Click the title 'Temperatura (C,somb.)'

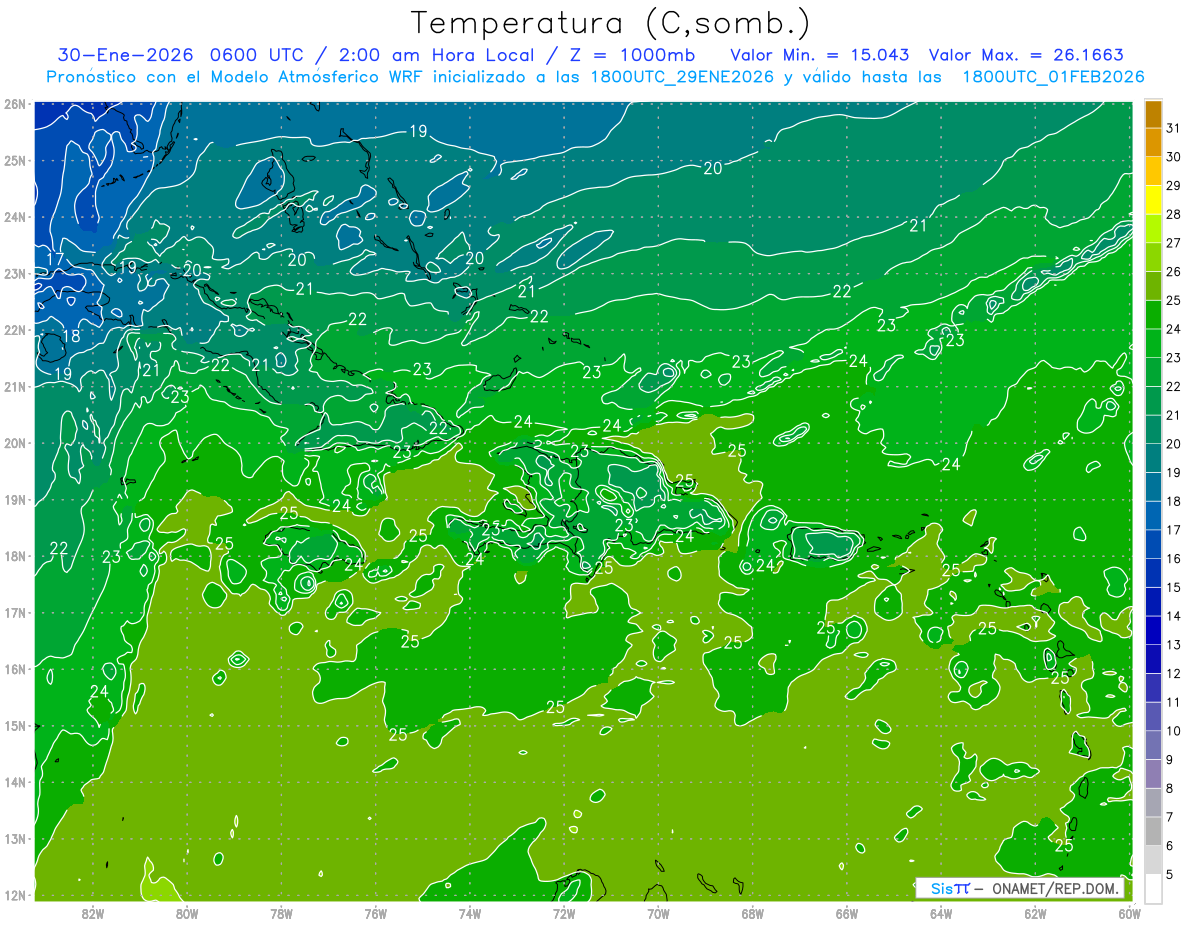pyautogui.click(x=611, y=23)
